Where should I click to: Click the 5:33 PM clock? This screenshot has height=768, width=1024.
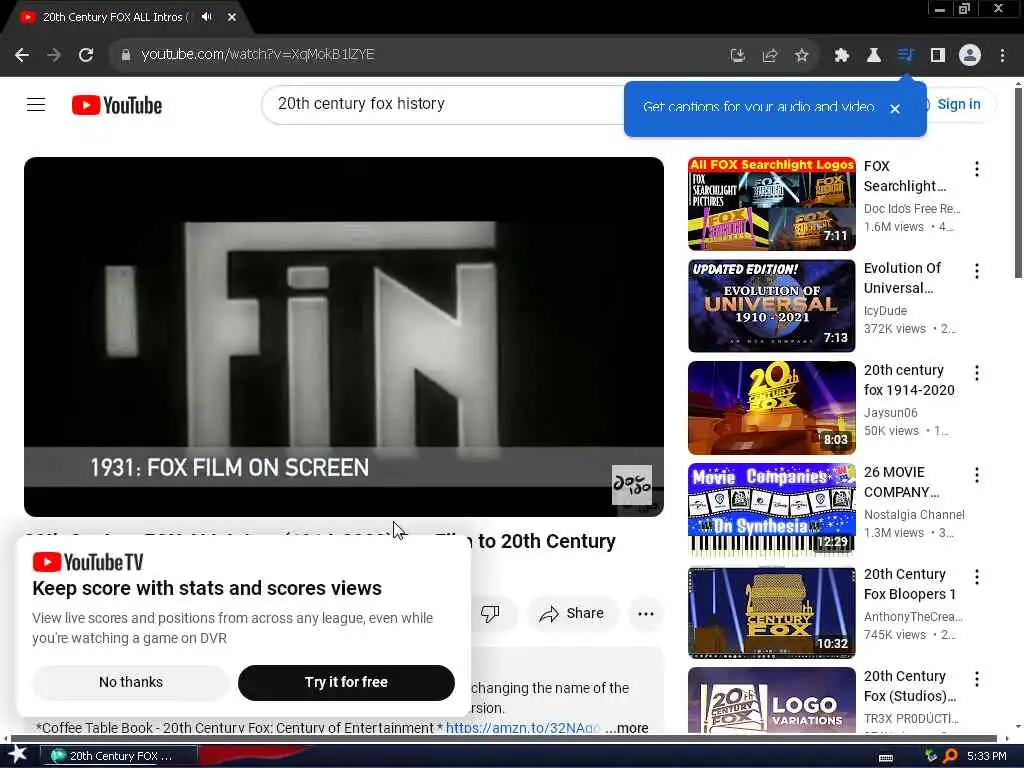click(986, 756)
